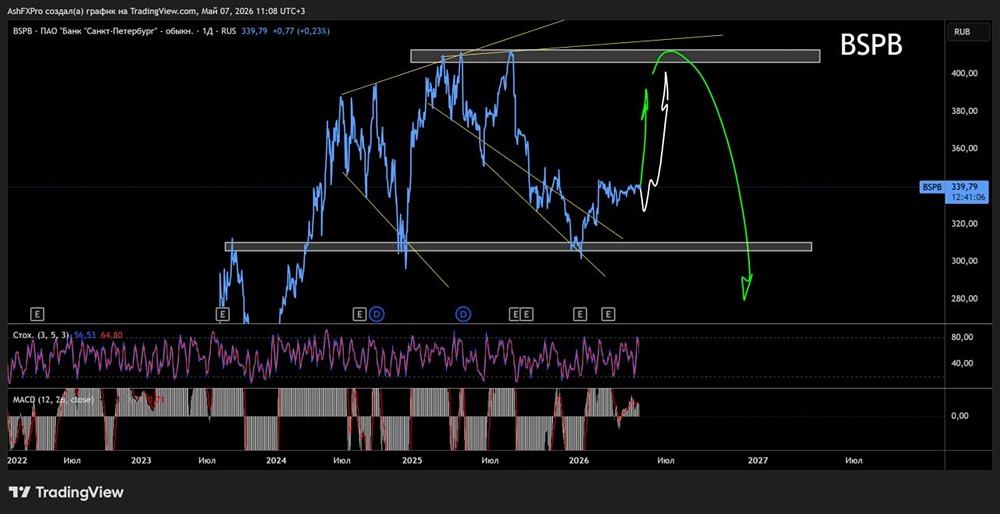
Task: Click the 300,00 price axis label
Action: pos(964,261)
